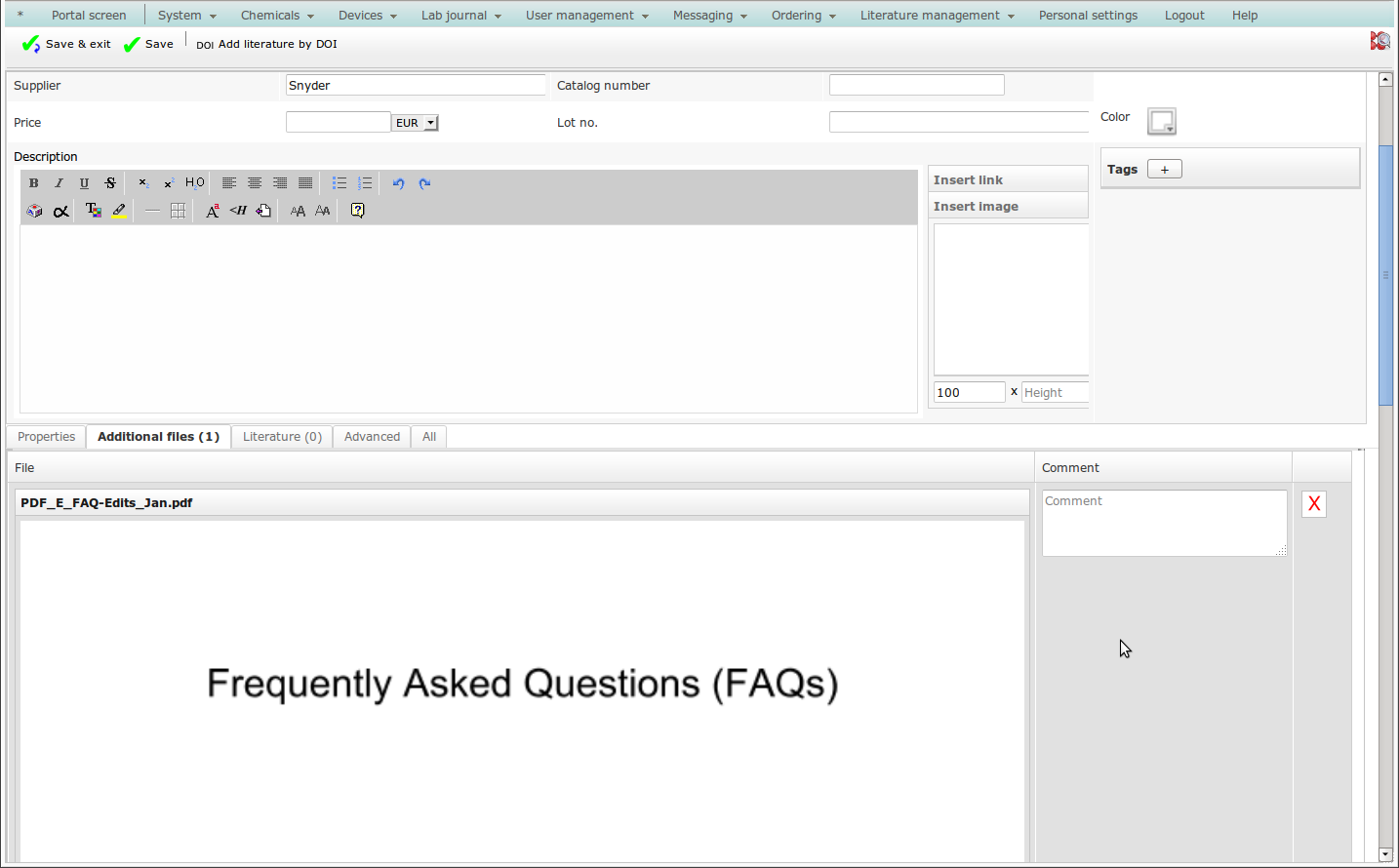Apply strikethrough in the description toolbar

click(110, 183)
